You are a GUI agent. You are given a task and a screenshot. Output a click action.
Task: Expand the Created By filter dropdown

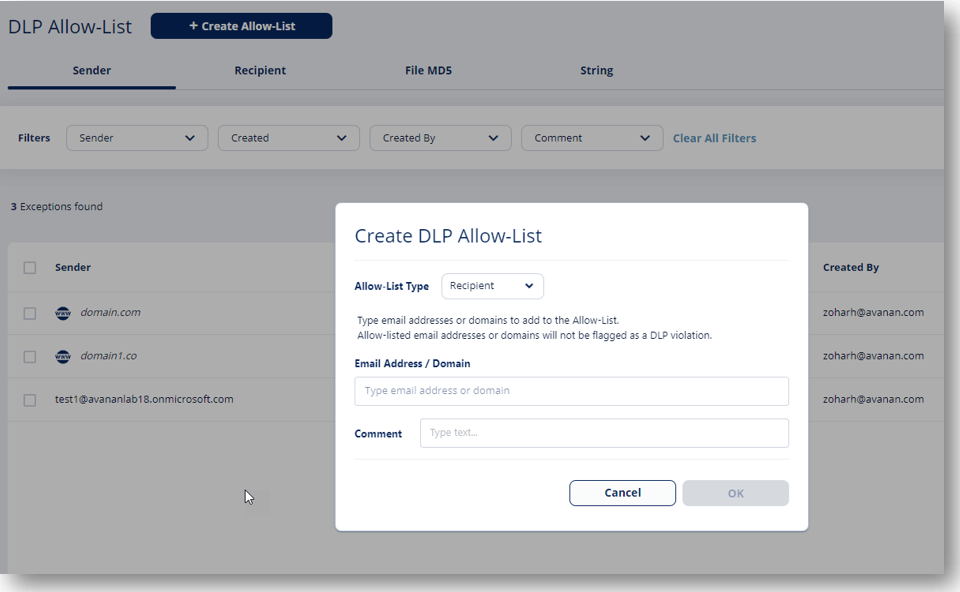pos(440,137)
